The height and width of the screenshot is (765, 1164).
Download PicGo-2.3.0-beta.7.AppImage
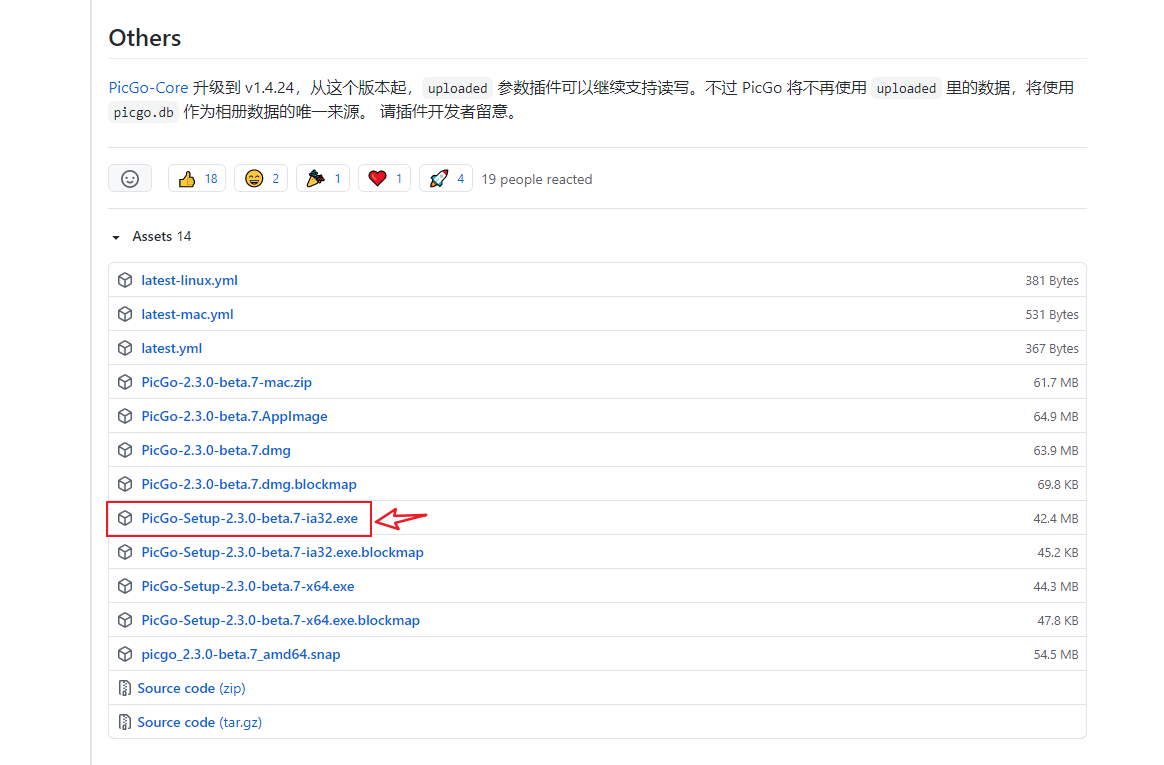pyautogui.click(x=235, y=416)
